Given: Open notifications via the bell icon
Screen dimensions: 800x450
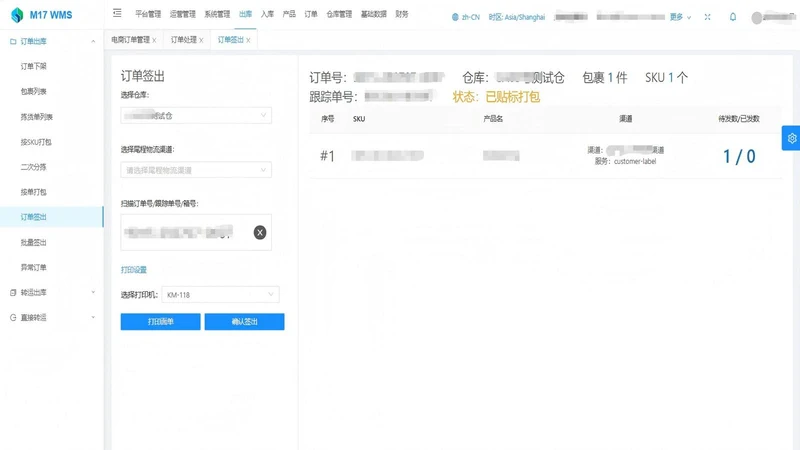Looking at the screenshot, I should (733, 17).
